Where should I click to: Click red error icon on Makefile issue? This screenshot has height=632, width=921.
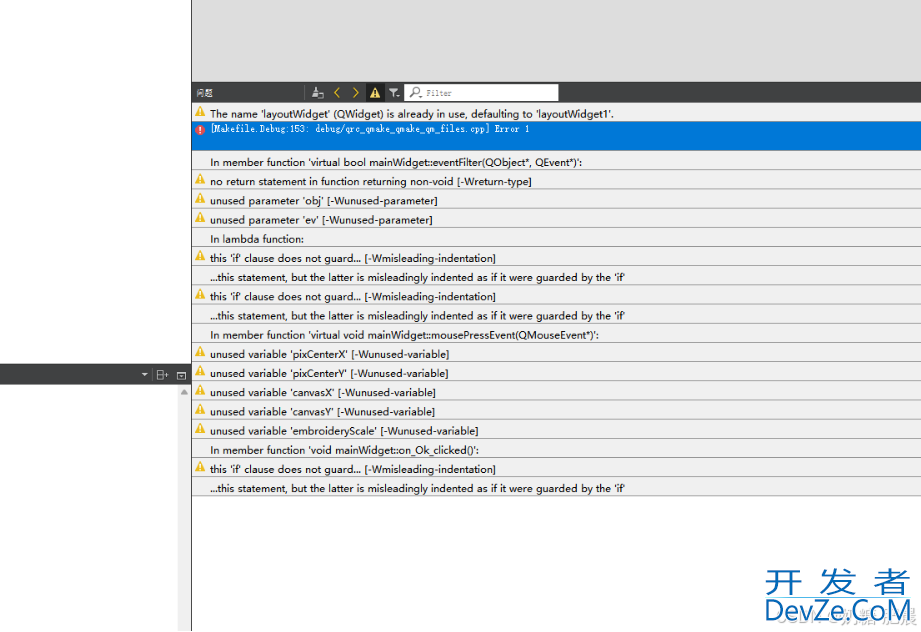click(x=200, y=130)
